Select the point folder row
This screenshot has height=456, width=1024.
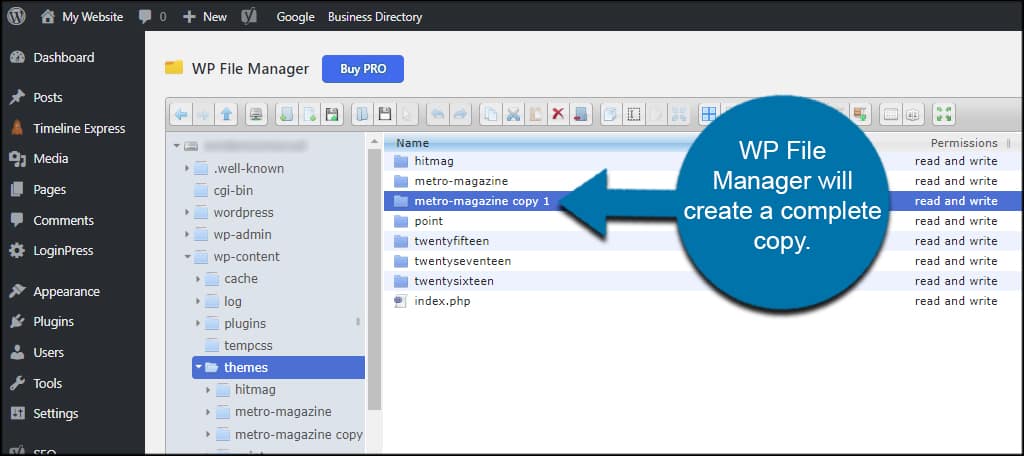pos(703,221)
